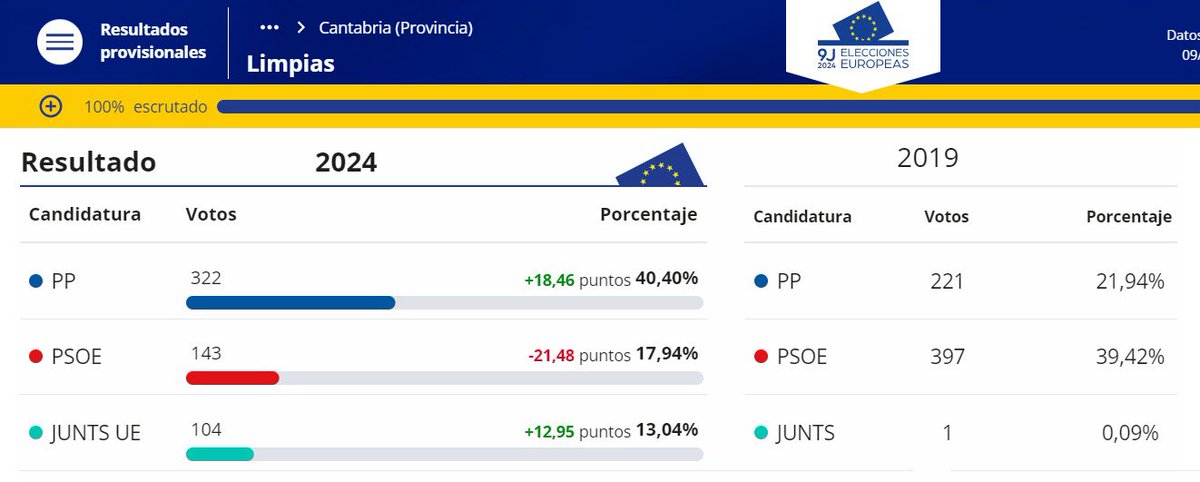The width and height of the screenshot is (1200, 482).
Task: Click the Resultados provisionales label
Action: click(x=153, y=41)
